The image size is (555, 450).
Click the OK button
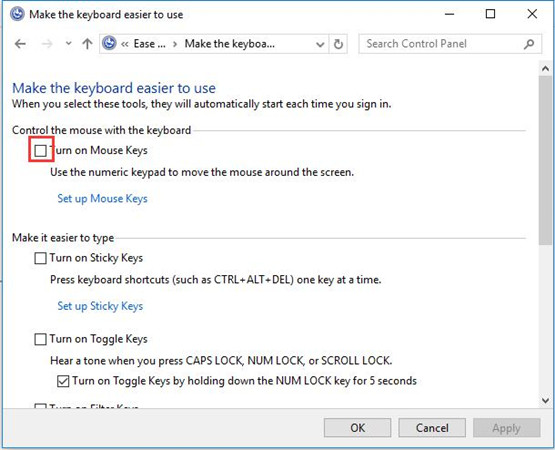(357, 428)
